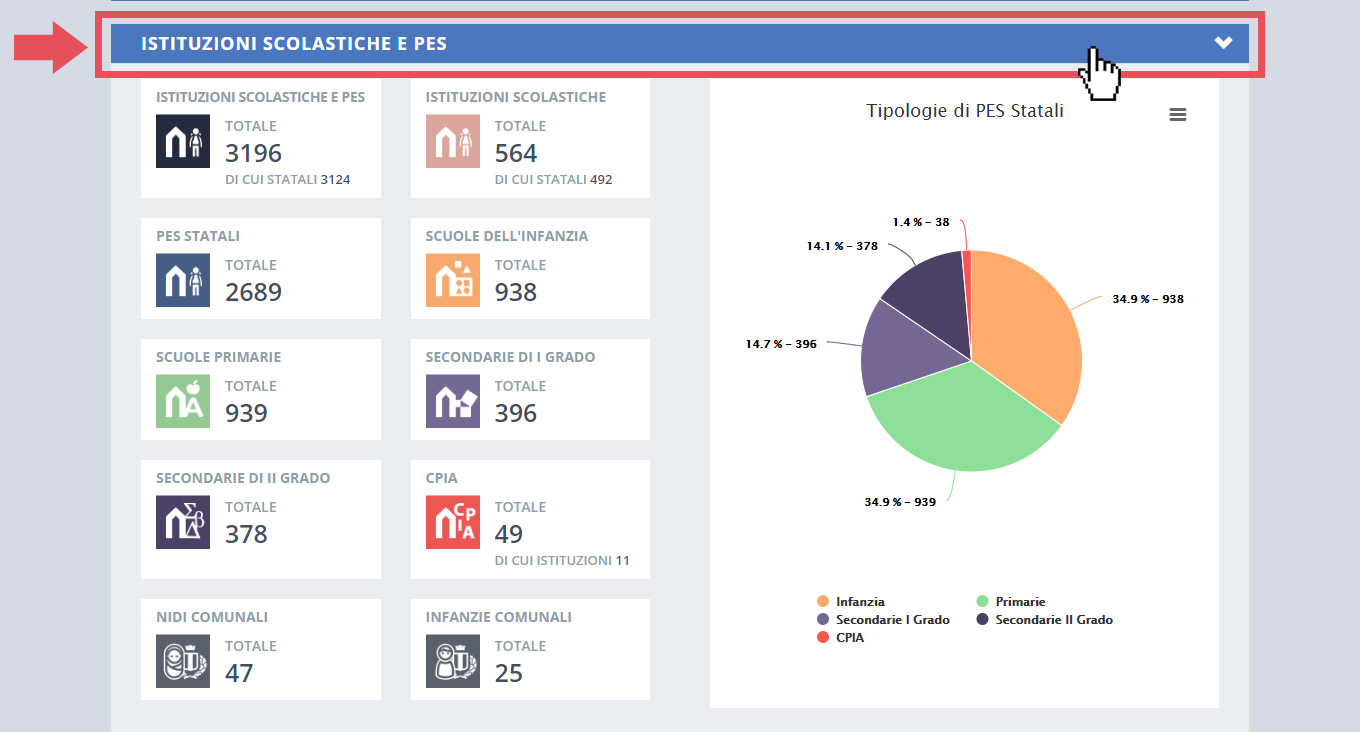Image resolution: width=1360 pixels, height=732 pixels.
Task: Click the Secondarie di I Grado total 396
Action: tap(516, 413)
